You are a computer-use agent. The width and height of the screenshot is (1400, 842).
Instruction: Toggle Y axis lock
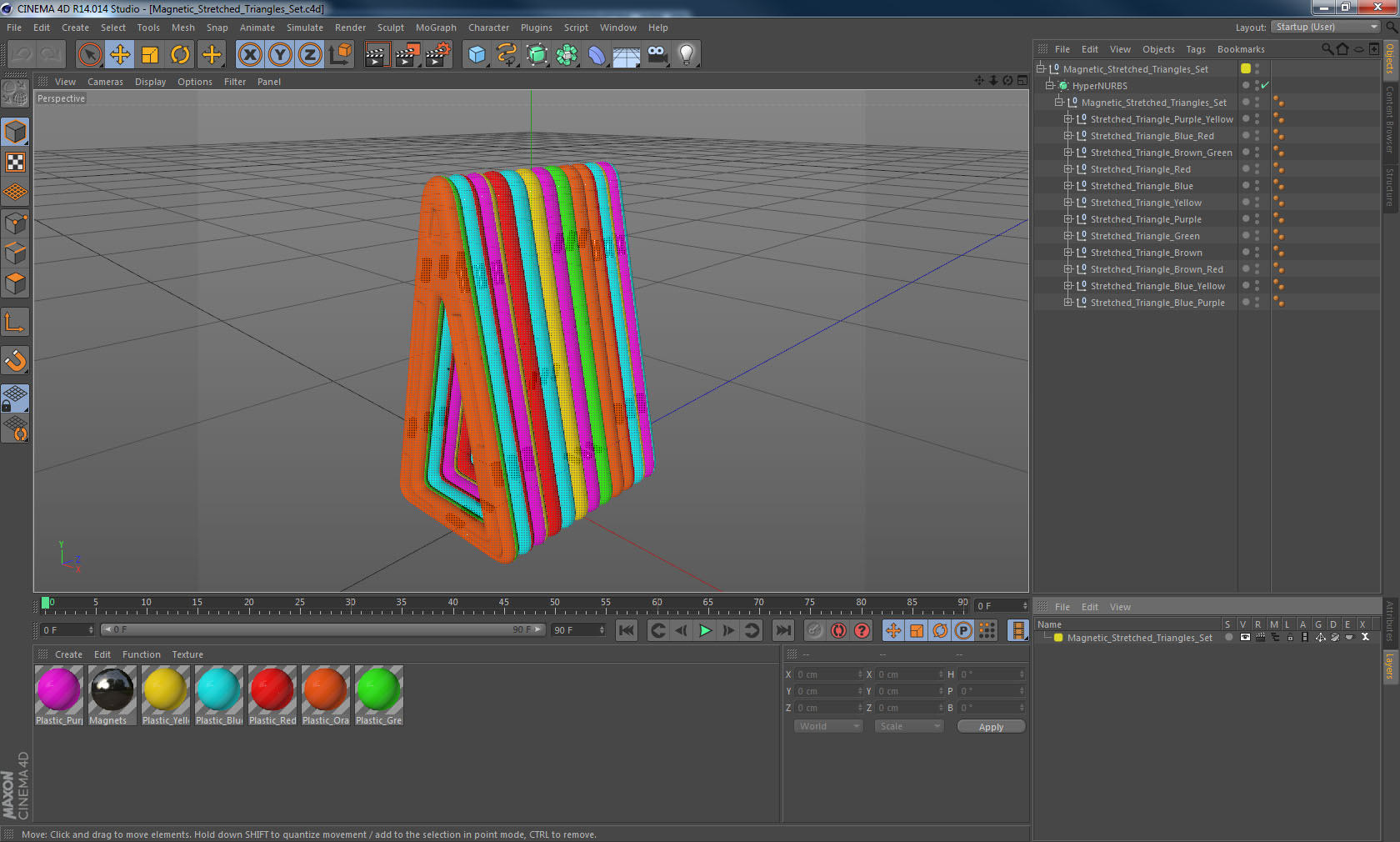point(280,55)
